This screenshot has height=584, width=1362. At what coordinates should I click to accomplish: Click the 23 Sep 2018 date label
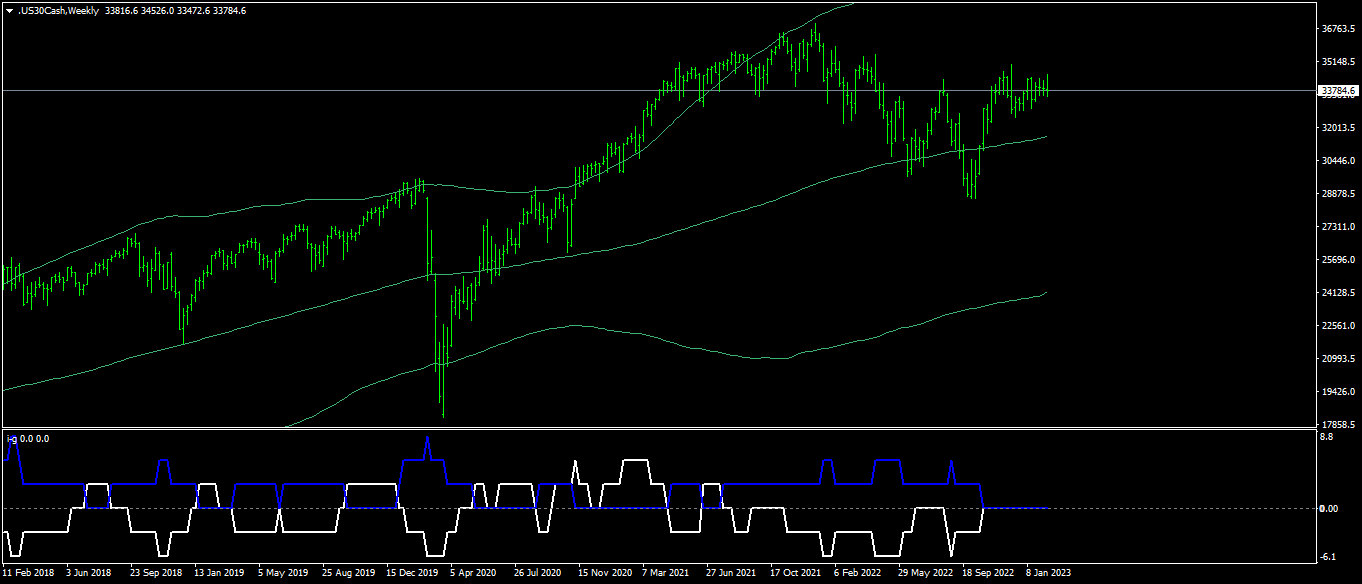pyautogui.click(x=155, y=574)
